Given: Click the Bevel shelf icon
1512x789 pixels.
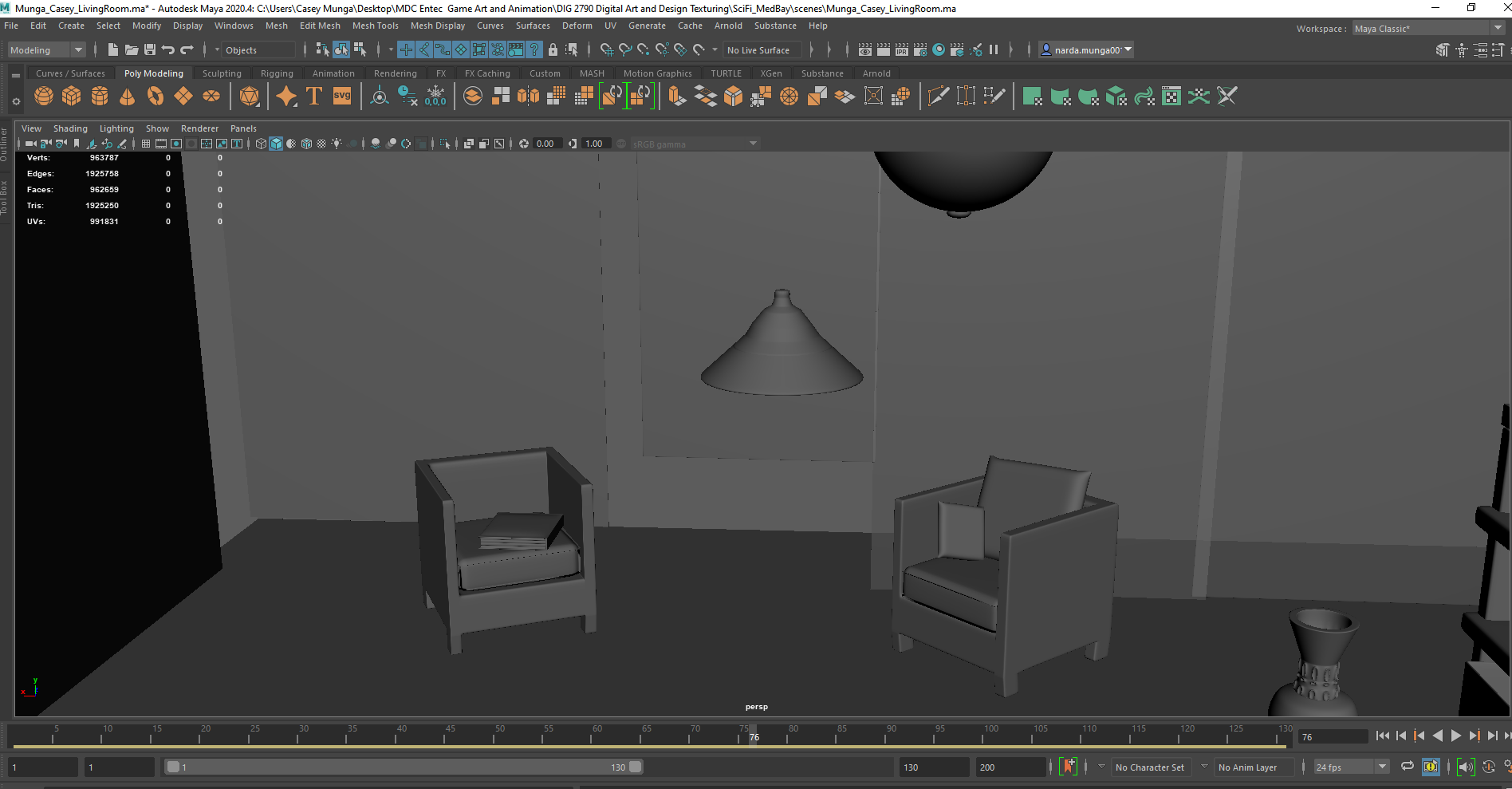Looking at the screenshot, I should point(734,97).
